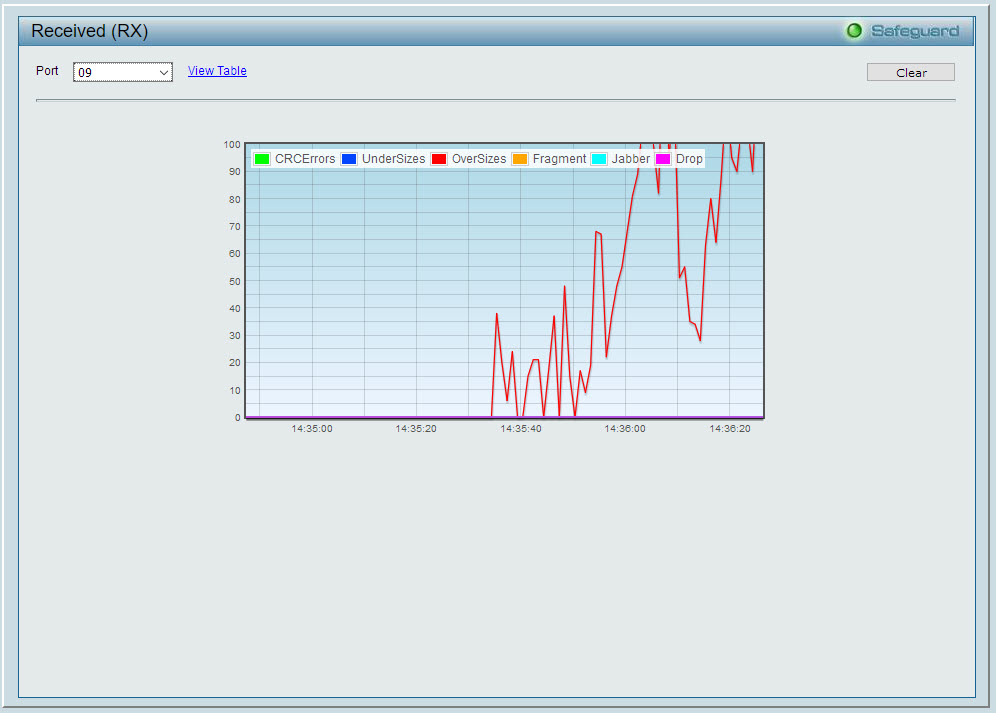Click the red OverSizes legend swatch
996x713 pixels.
(439, 159)
